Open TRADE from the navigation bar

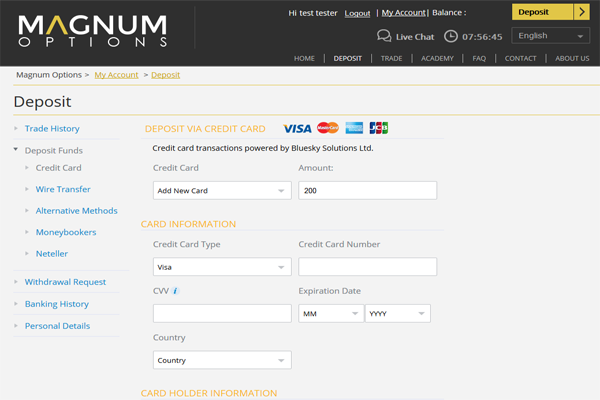pyautogui.click(x=391, y=58)
